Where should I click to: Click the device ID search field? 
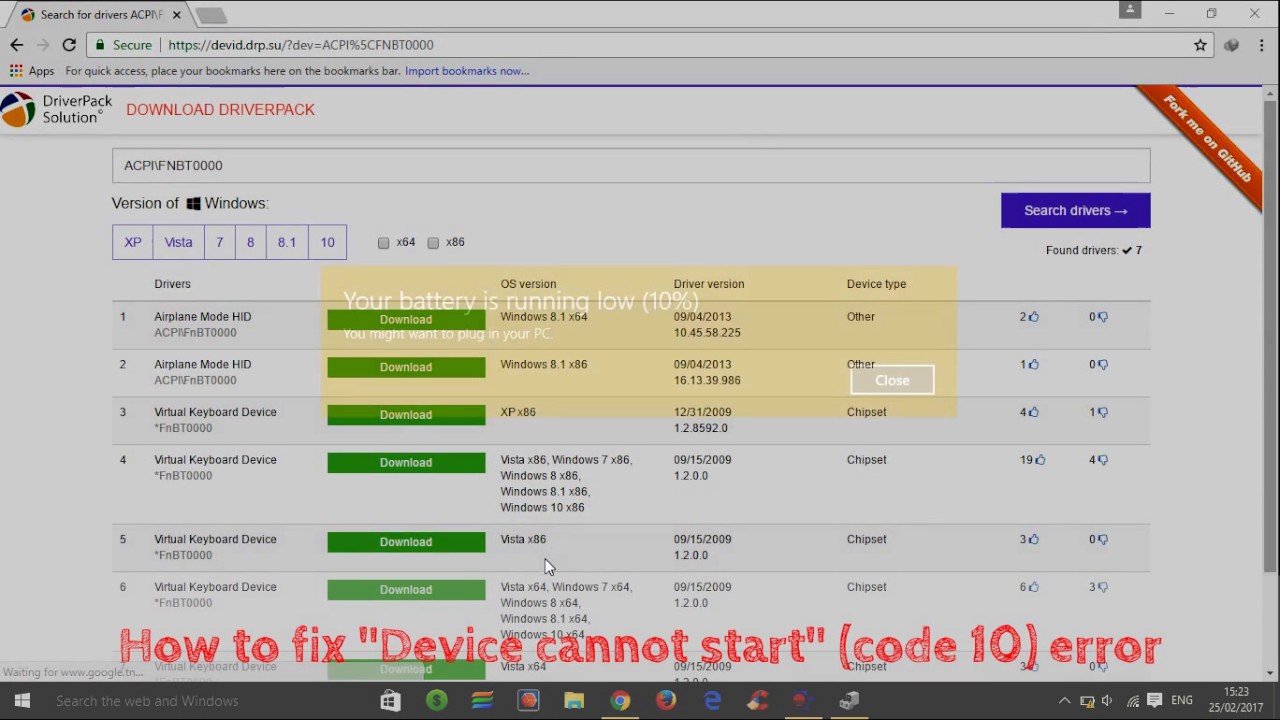click(x=631, y=166)
